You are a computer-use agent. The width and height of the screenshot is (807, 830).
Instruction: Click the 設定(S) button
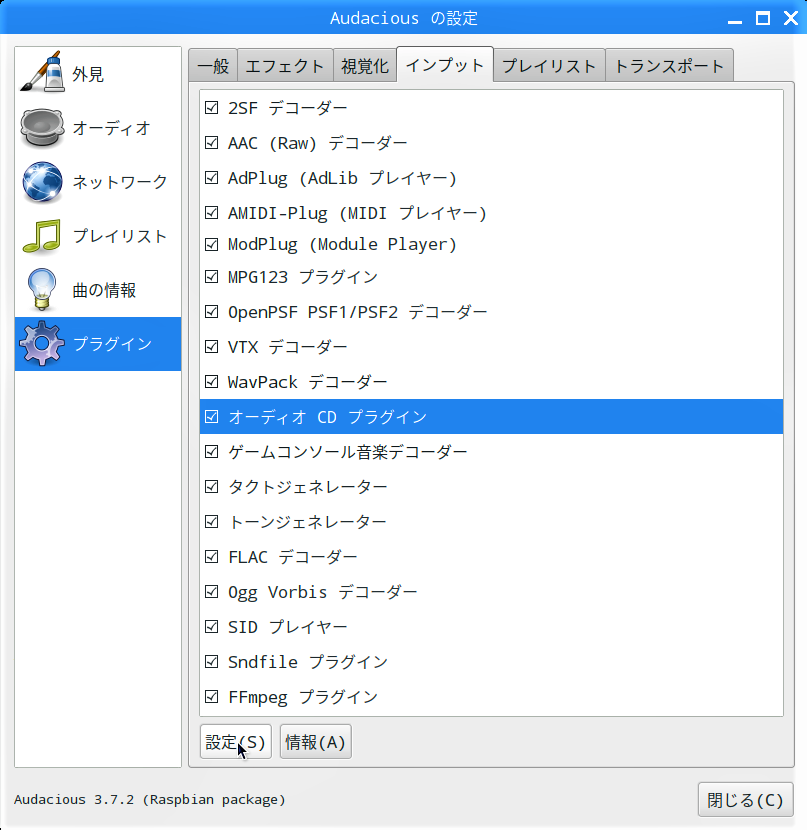pos(236,742)
